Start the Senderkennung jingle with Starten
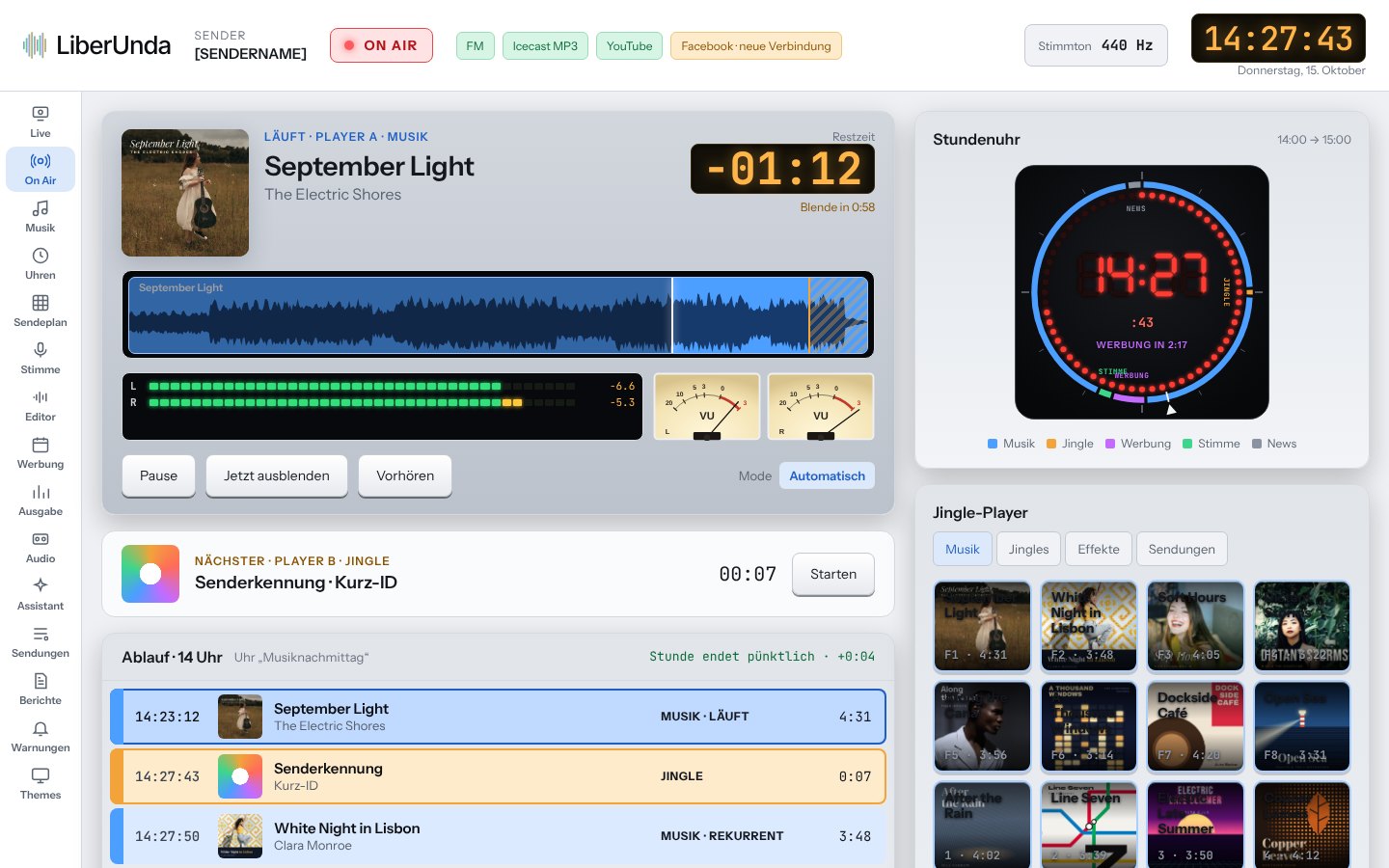Image resolution: width=1389 pixels, height=868 pixels. pos(833,574)
